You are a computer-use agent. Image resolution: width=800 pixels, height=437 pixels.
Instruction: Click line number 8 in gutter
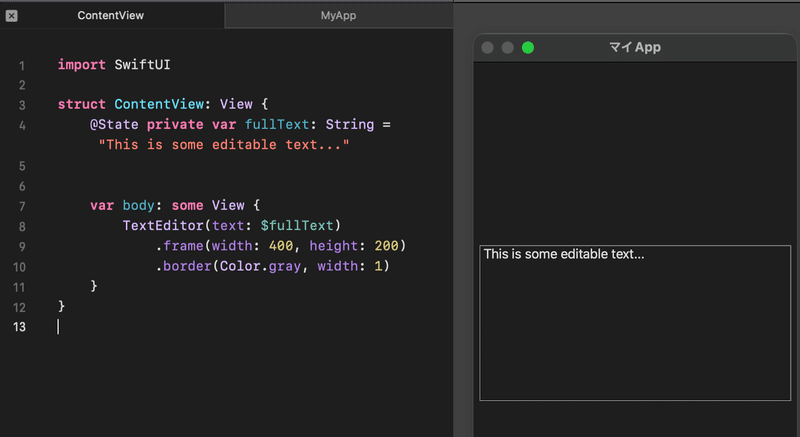tap(22, 226)
